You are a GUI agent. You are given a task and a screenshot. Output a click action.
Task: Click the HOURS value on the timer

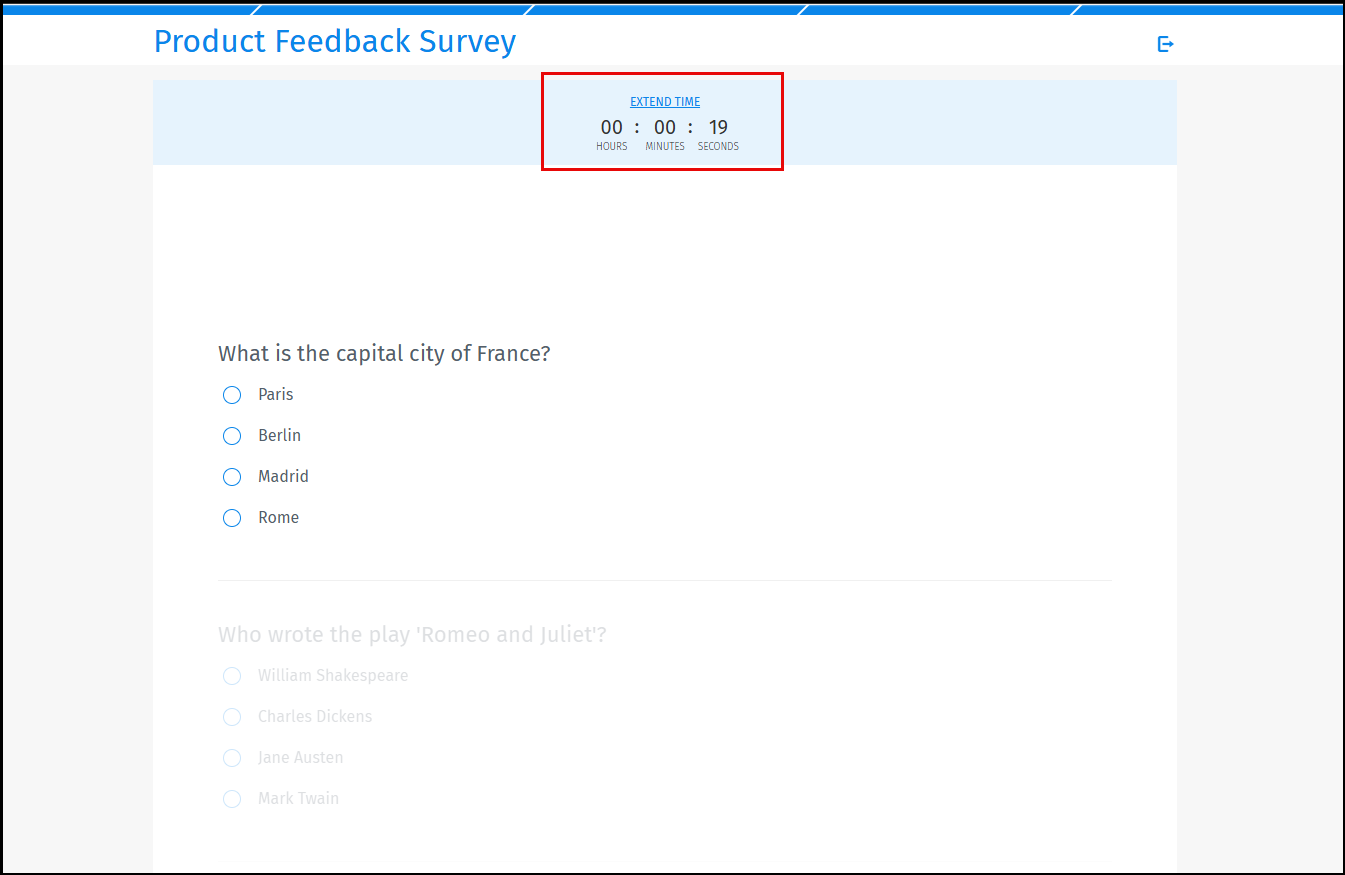(x=611, y=127)
